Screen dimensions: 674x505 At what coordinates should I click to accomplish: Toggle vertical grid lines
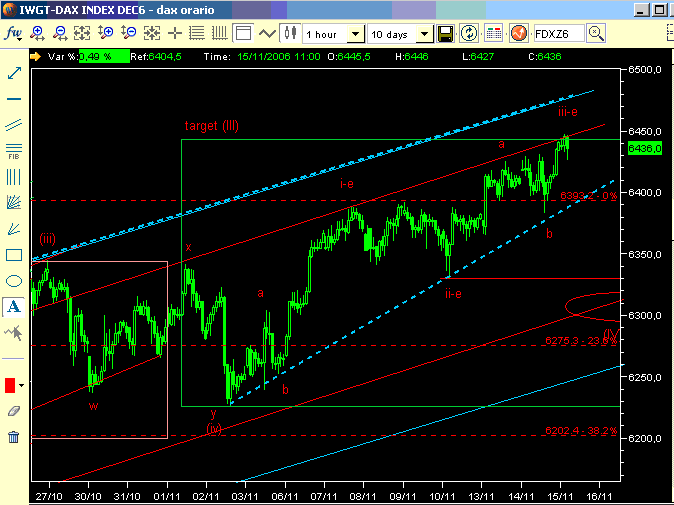pyautogui.click(x=220, y=33)
